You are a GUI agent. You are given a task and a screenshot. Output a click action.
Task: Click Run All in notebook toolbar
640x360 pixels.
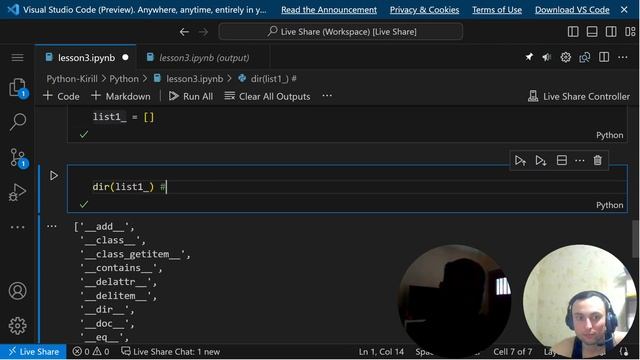(191, 96)
